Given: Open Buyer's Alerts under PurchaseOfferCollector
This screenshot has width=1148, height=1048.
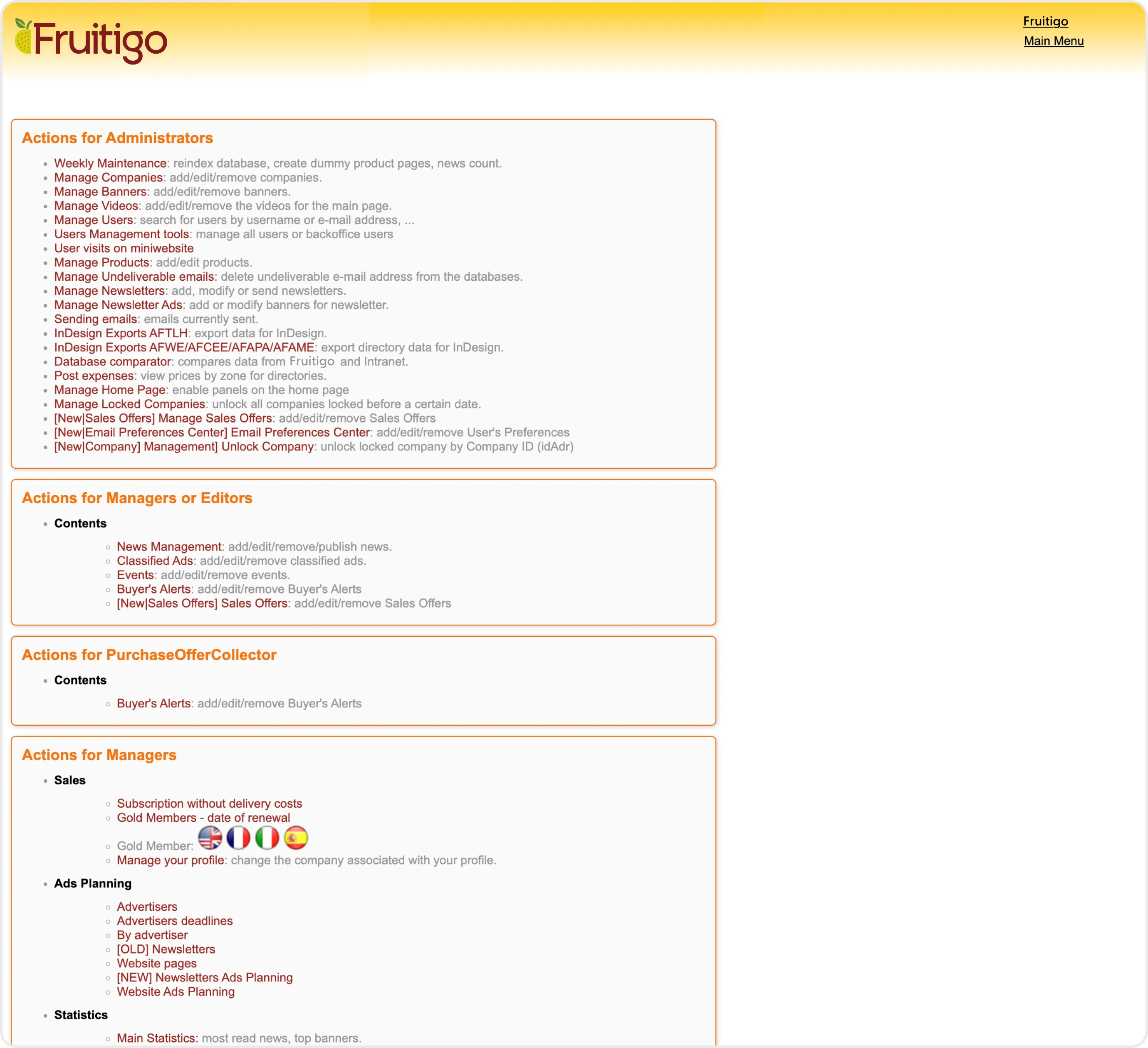Looking at the screenshot, I should click(x=154, y=704).
